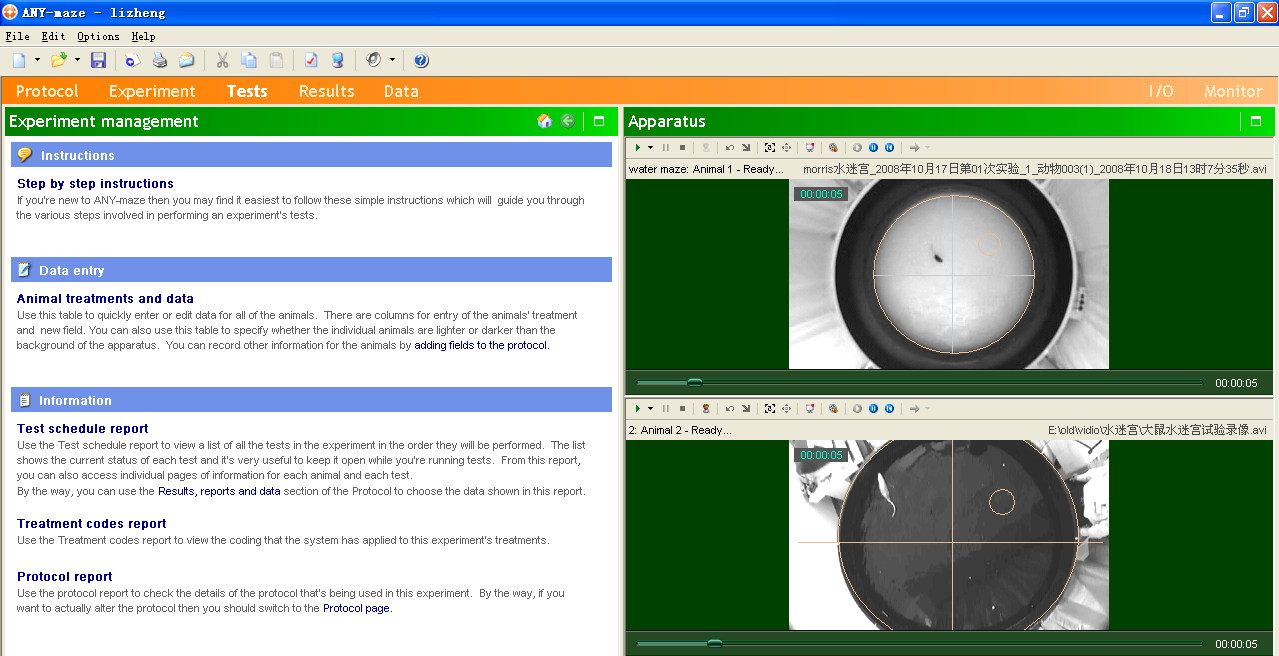1279x656 pixels.
Task: Click the Save icon in main toolbar
Action: (98, 60)
